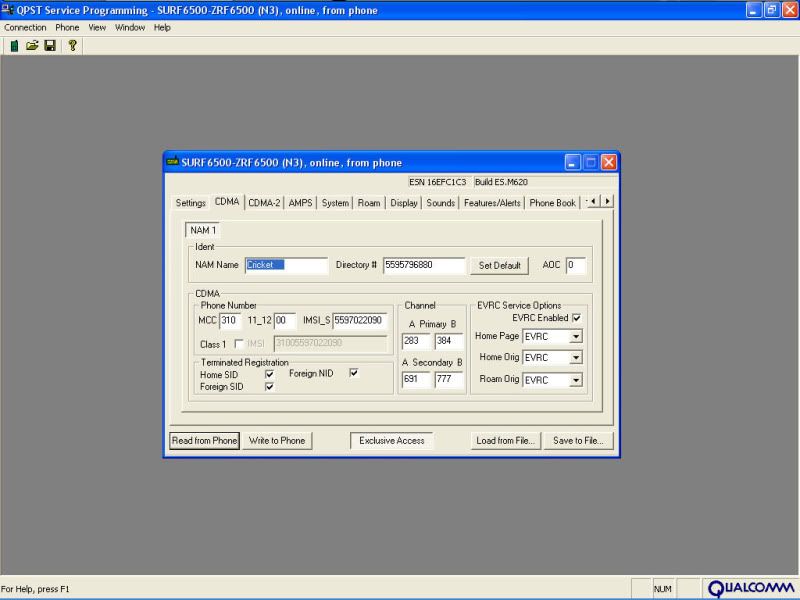This screenshot has width=800, height=600.
Task: Click the NAM Name field containing Cricket
Action: coord(286,265)
